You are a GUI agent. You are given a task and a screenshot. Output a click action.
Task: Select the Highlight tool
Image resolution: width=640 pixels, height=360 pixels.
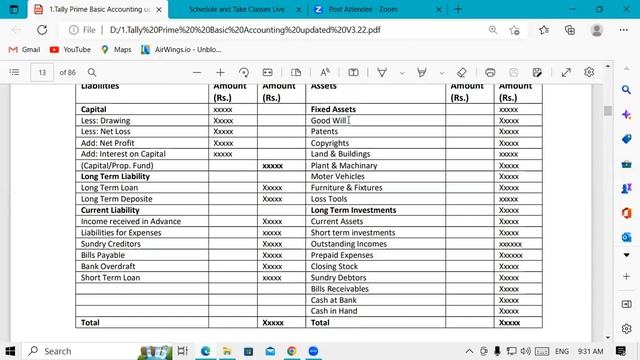(x=422, y=72)
